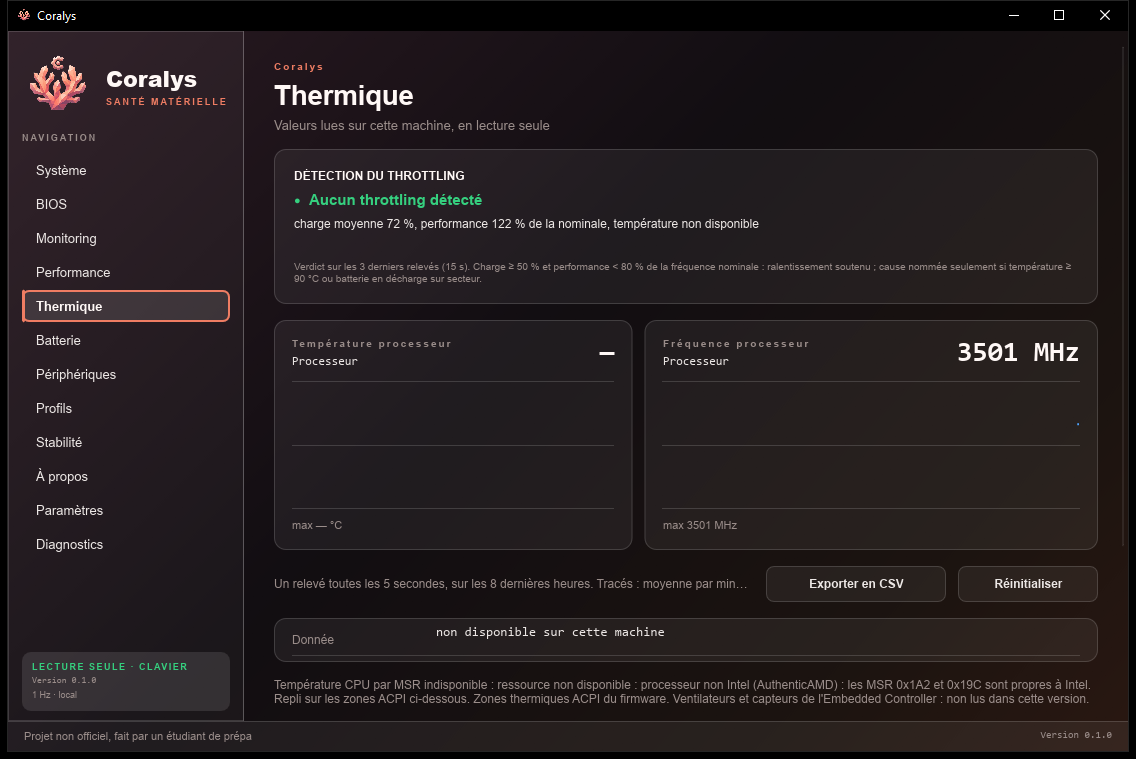Click the SANTÉ MATÉRIELLE tagline
Viewport: 1136px width, 759px height.
tap(166, 101)
